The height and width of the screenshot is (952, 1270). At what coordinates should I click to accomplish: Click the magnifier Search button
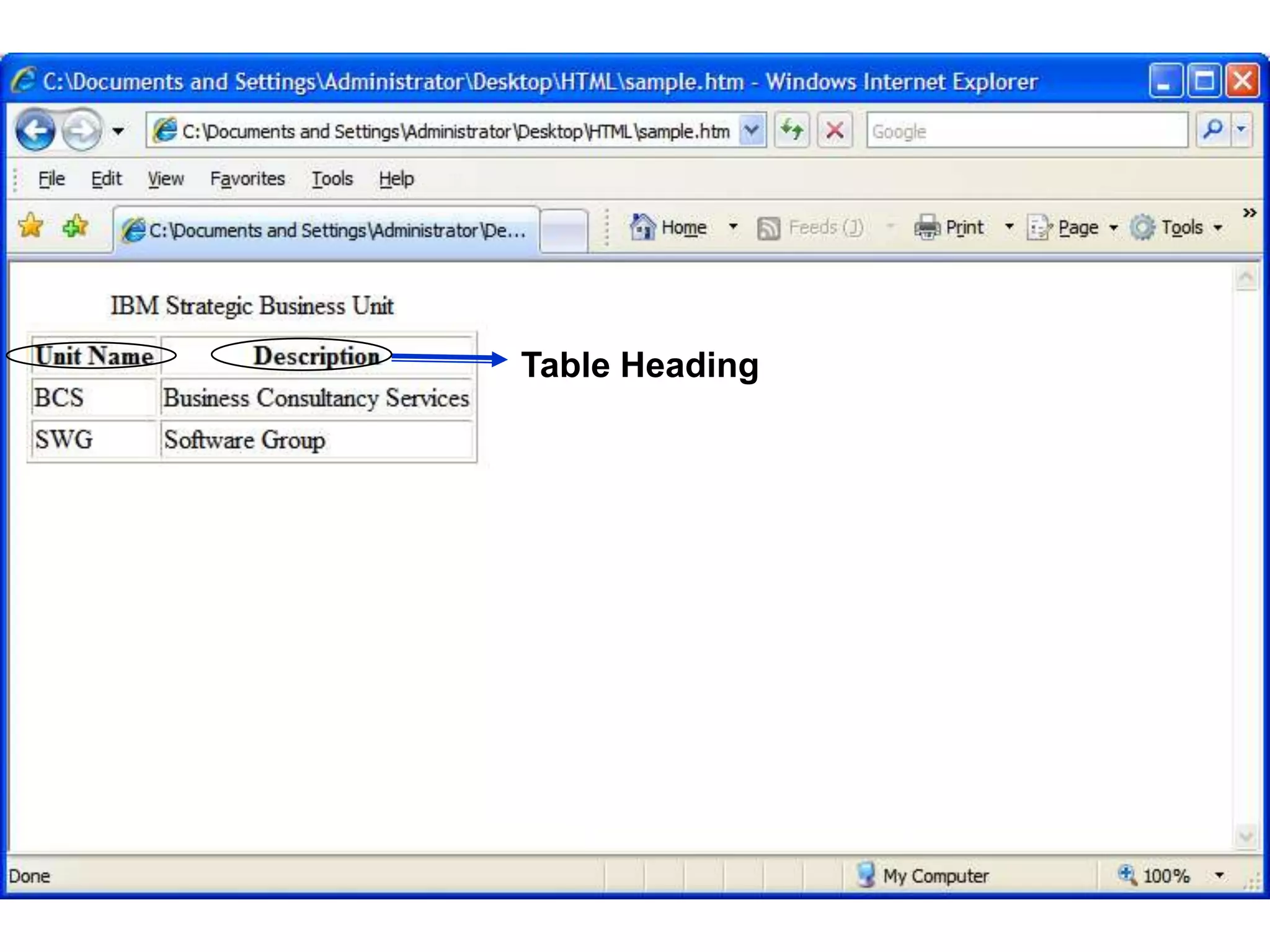tap(1213, 130)
